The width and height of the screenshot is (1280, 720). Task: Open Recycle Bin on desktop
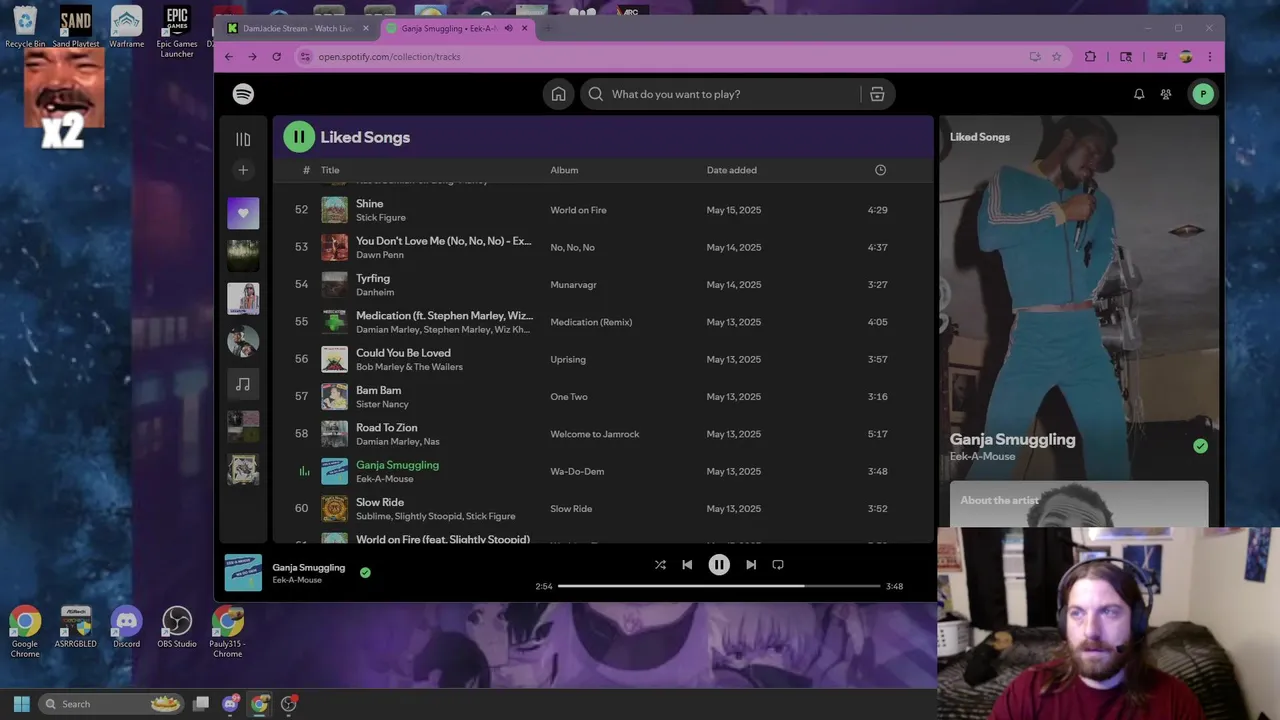(25, 27)
